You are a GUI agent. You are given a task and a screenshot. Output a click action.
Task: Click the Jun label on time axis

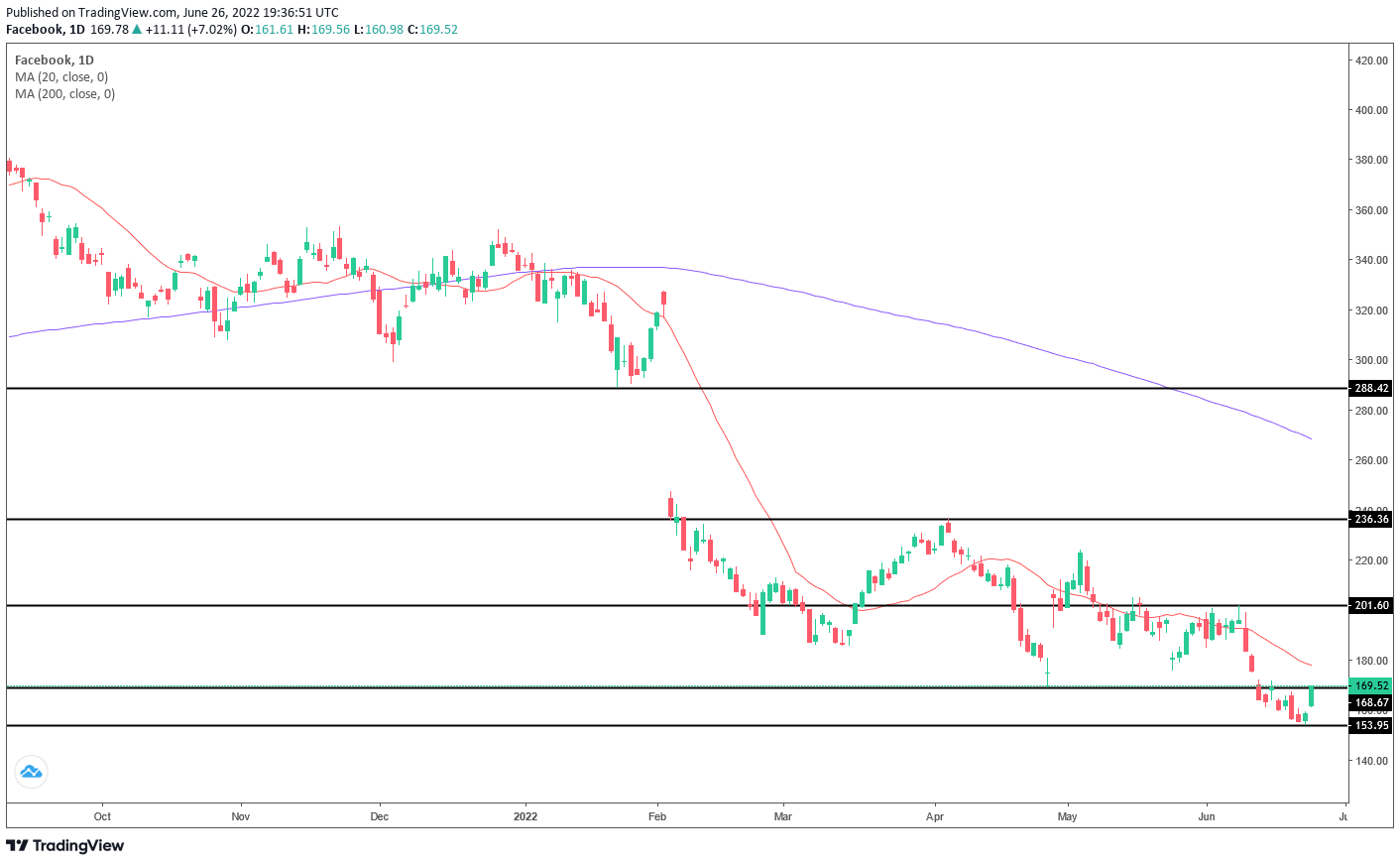pyautogui.click(x=1207, y=816)
